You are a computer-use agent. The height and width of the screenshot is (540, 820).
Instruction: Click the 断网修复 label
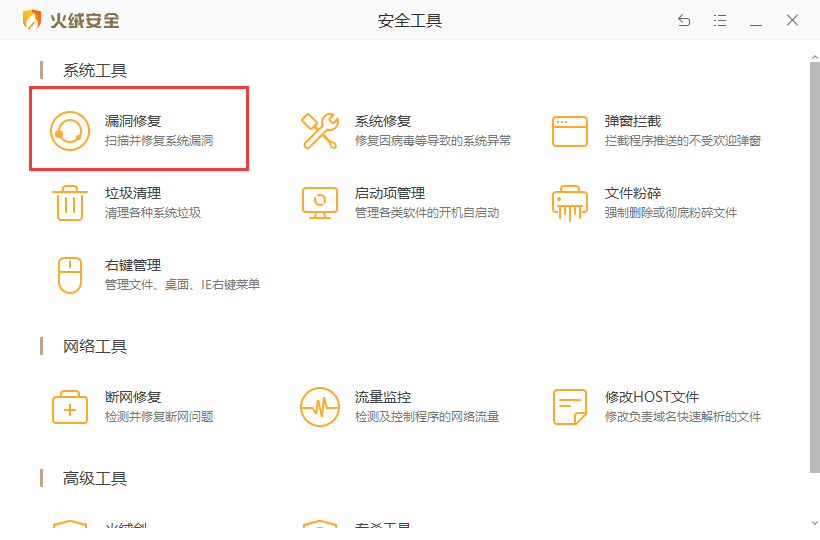coord(133,397)
